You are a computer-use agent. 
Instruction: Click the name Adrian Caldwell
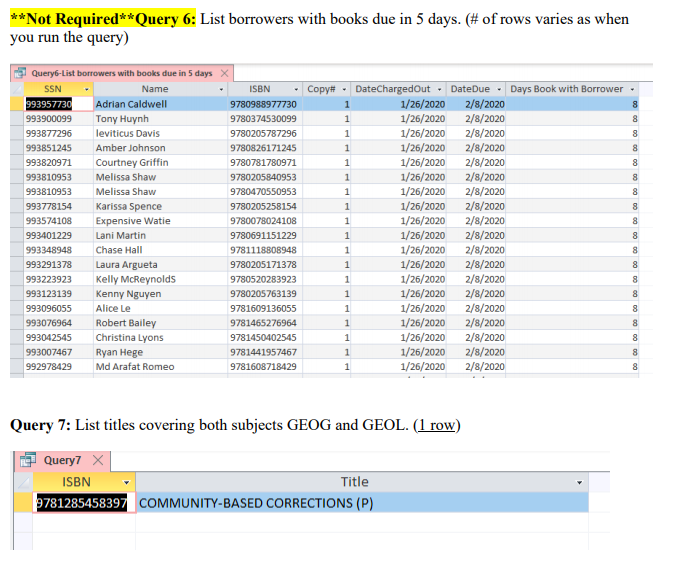click(131, 104)
